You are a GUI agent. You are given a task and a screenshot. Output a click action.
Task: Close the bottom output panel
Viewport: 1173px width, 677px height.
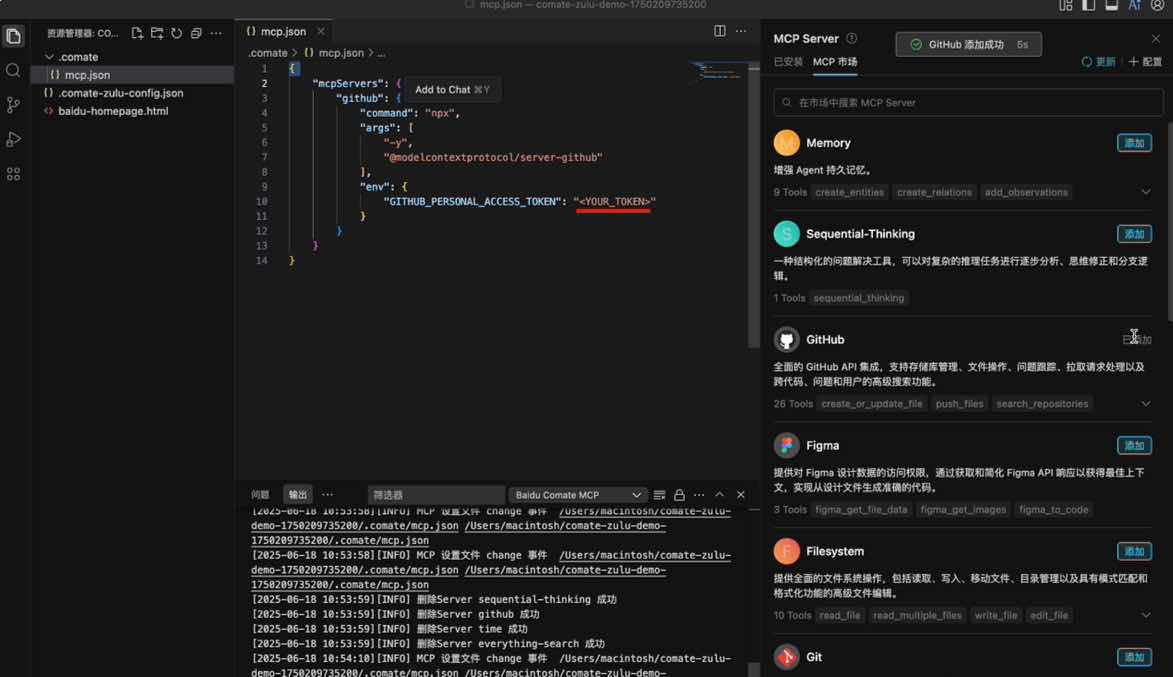pyautogui.click(x=741, y=494)
